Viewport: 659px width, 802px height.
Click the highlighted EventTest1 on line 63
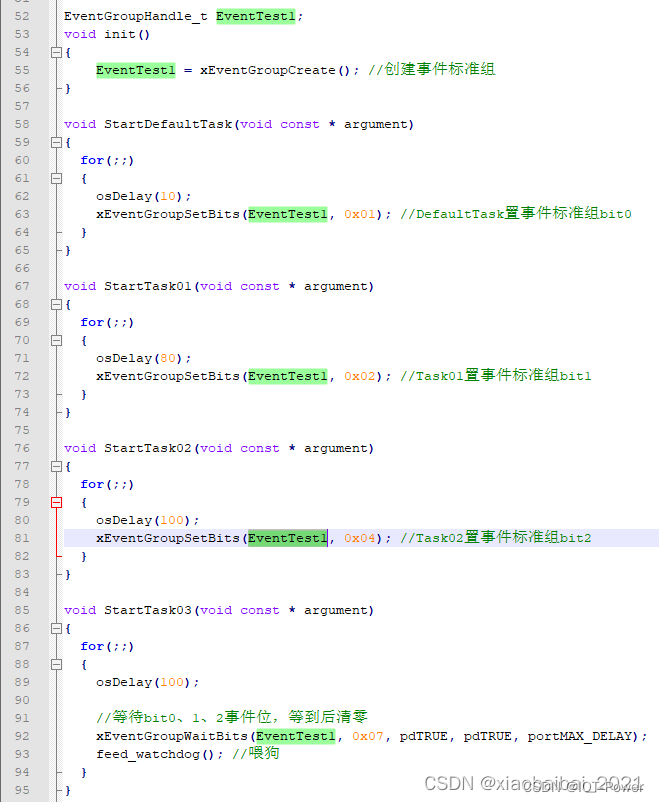point(288,214)
